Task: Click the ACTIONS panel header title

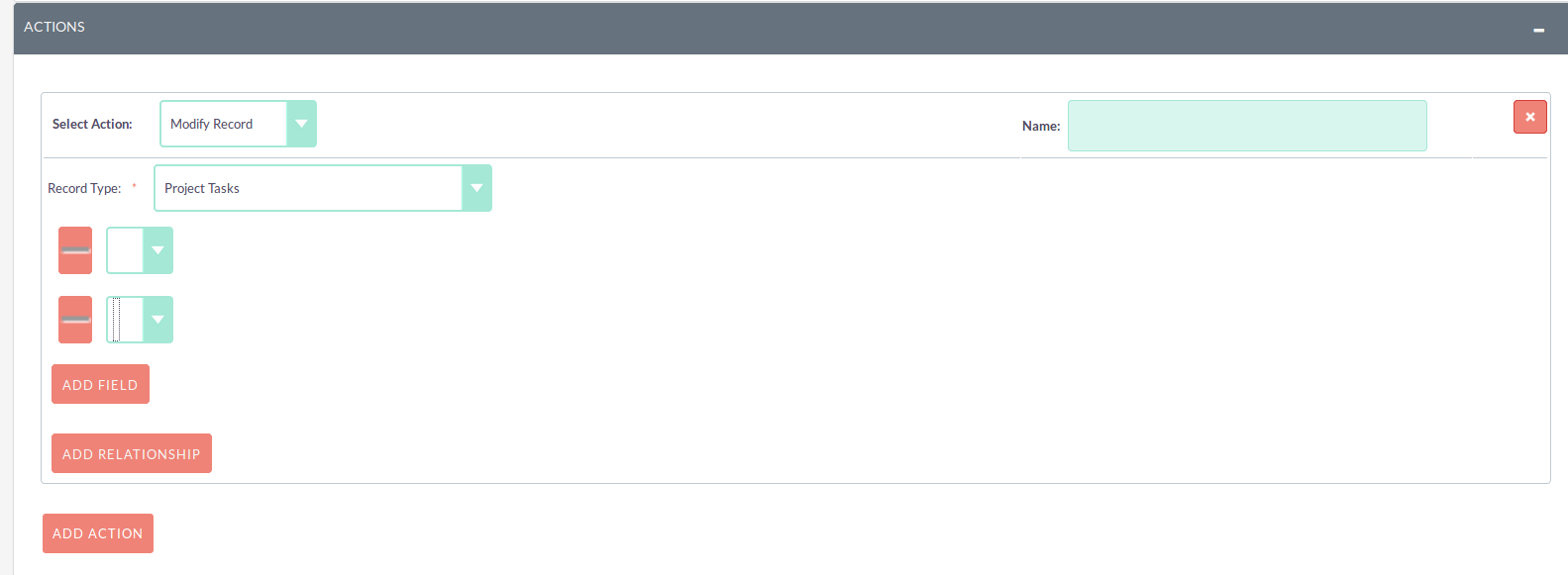Action: (54, 27)
